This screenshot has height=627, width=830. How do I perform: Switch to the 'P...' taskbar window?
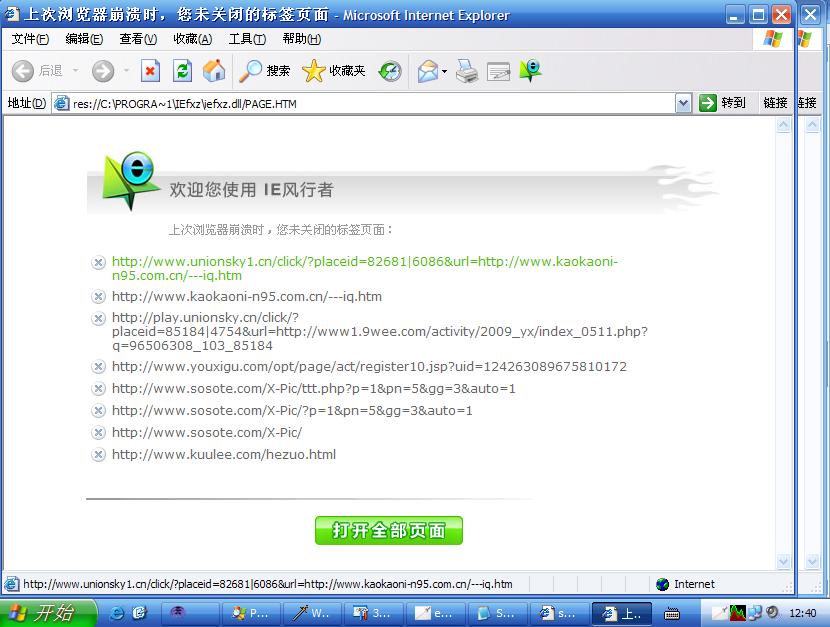pos(251,613)
